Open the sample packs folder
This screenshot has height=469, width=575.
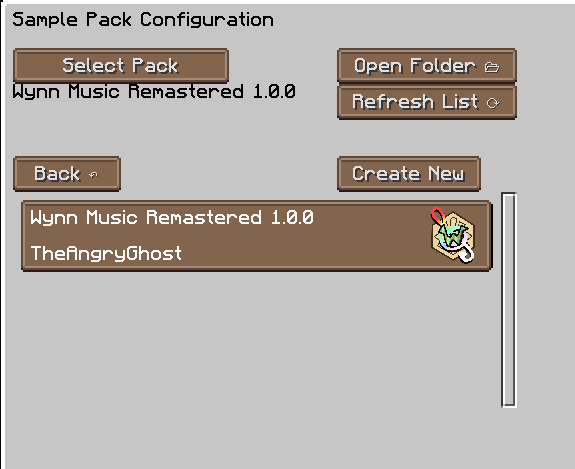pos(427,65)
